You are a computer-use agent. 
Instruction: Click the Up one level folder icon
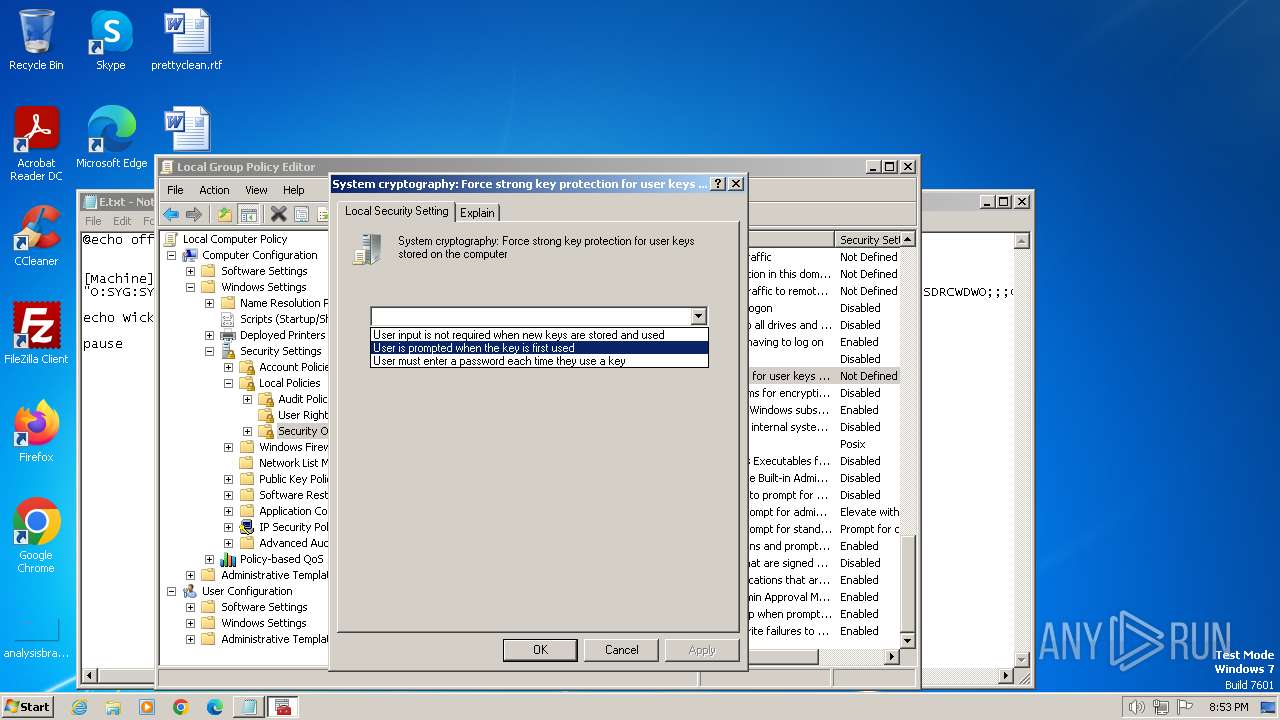click(225, 214)
